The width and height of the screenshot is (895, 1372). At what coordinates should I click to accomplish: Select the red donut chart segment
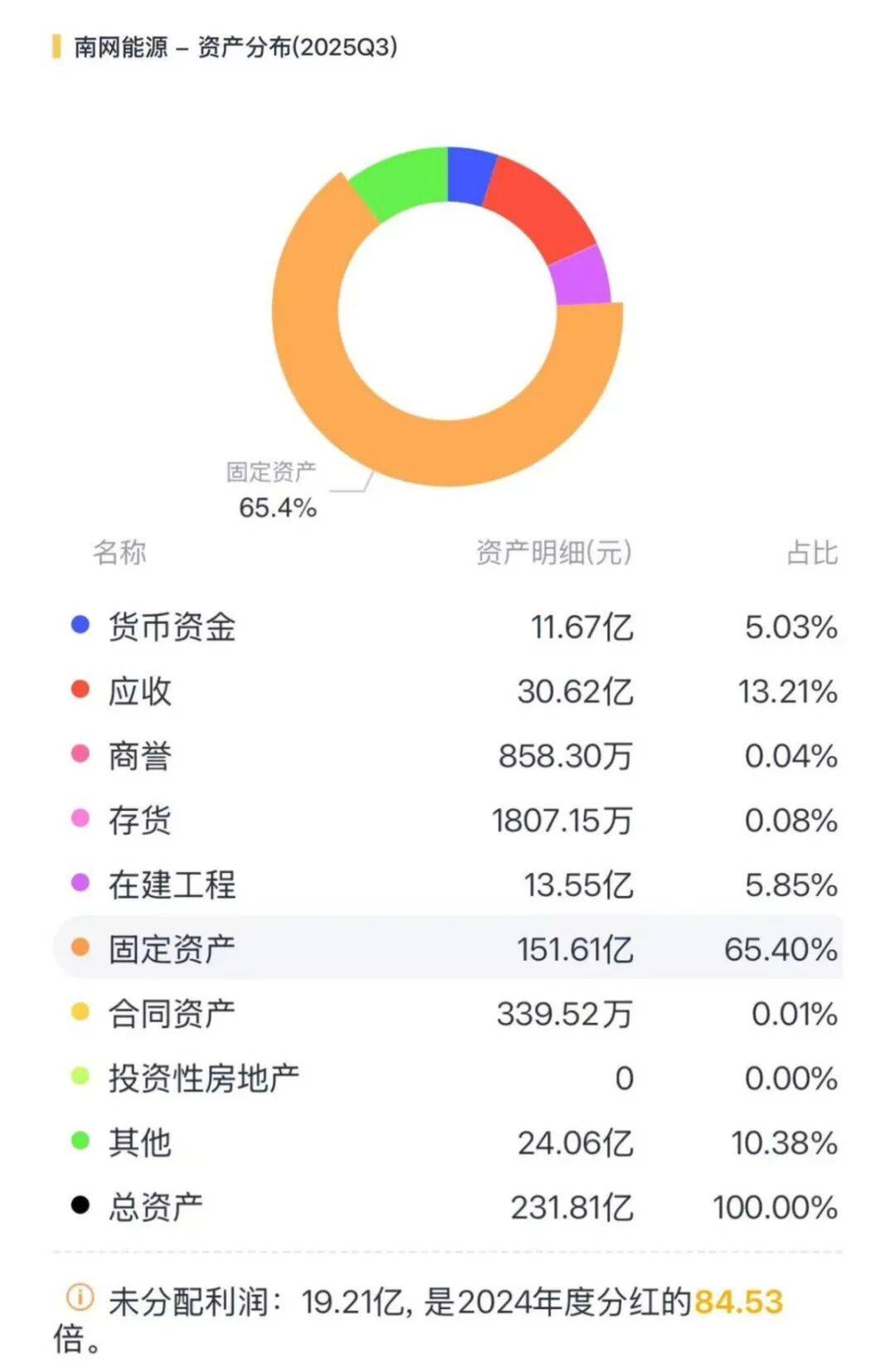pos(539,207)
